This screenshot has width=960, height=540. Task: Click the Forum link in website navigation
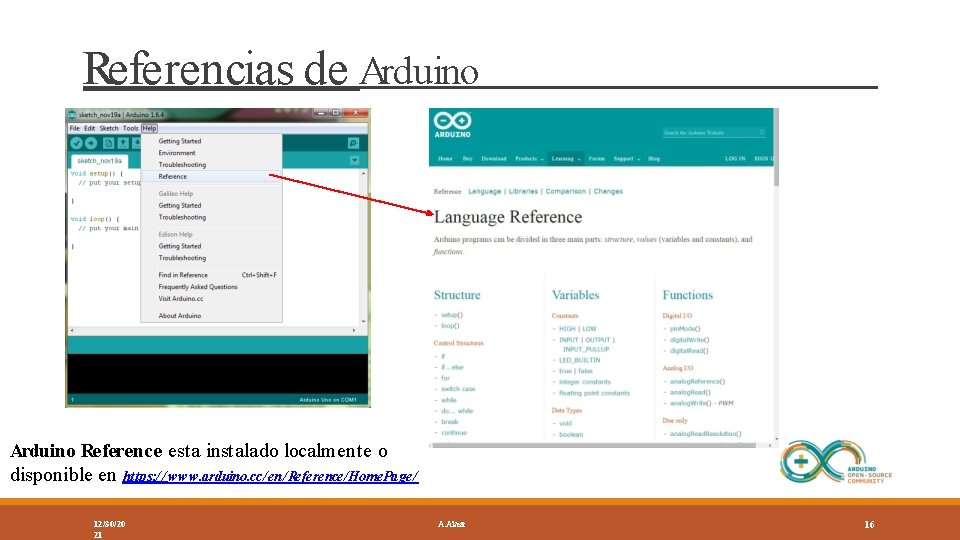pyautogui.click(x=597, y=159)
